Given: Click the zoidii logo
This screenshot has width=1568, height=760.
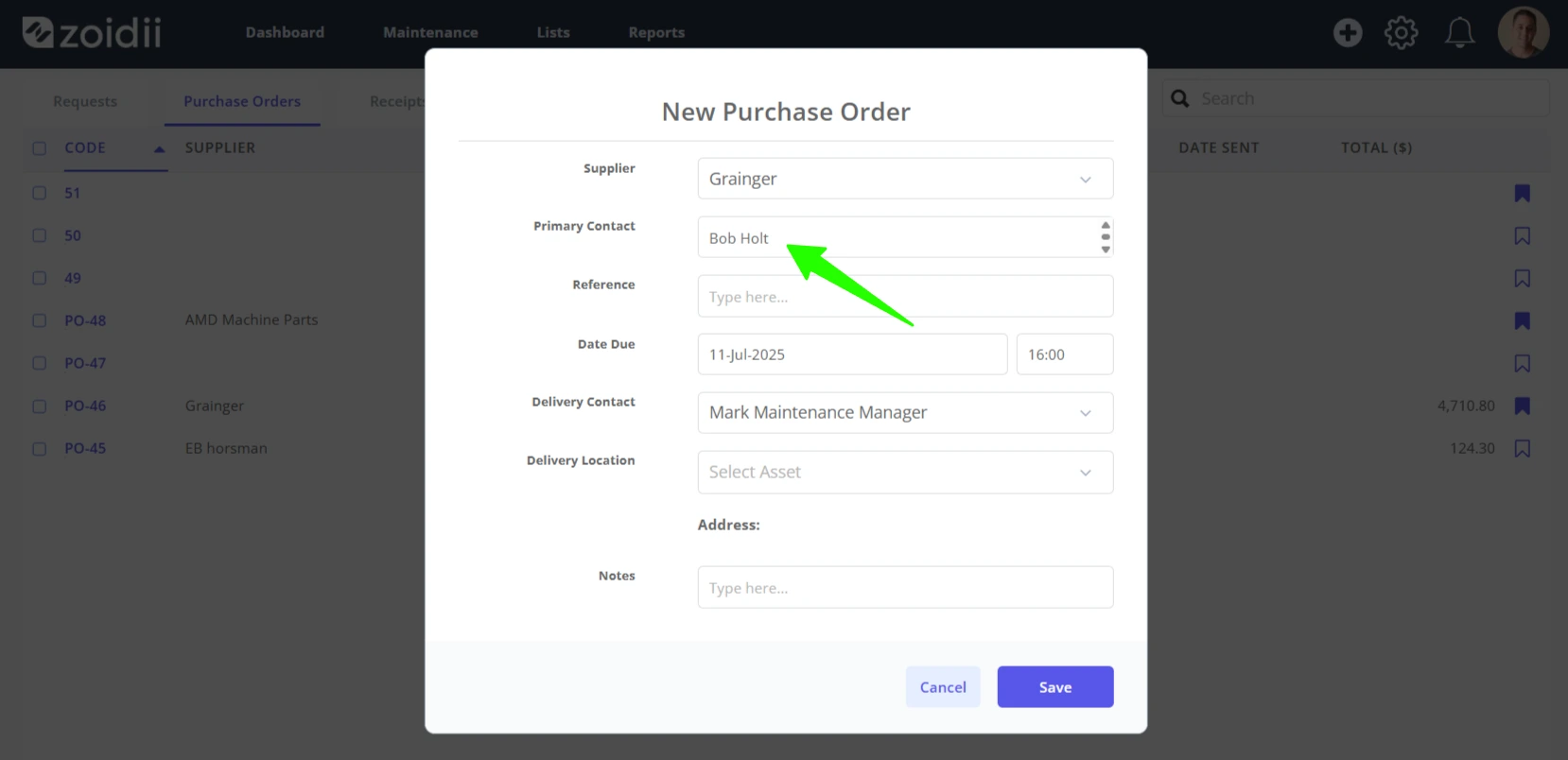Looking at the screenshot, I should pos(92,32).
